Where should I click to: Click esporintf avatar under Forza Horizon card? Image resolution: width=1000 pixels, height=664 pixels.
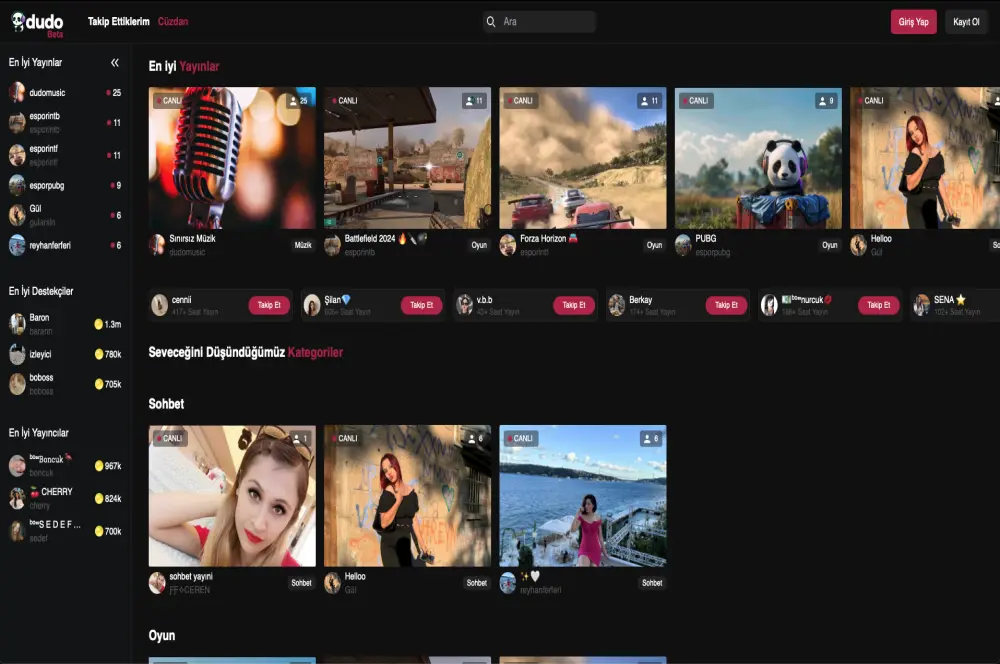click(x=508, y=245)
